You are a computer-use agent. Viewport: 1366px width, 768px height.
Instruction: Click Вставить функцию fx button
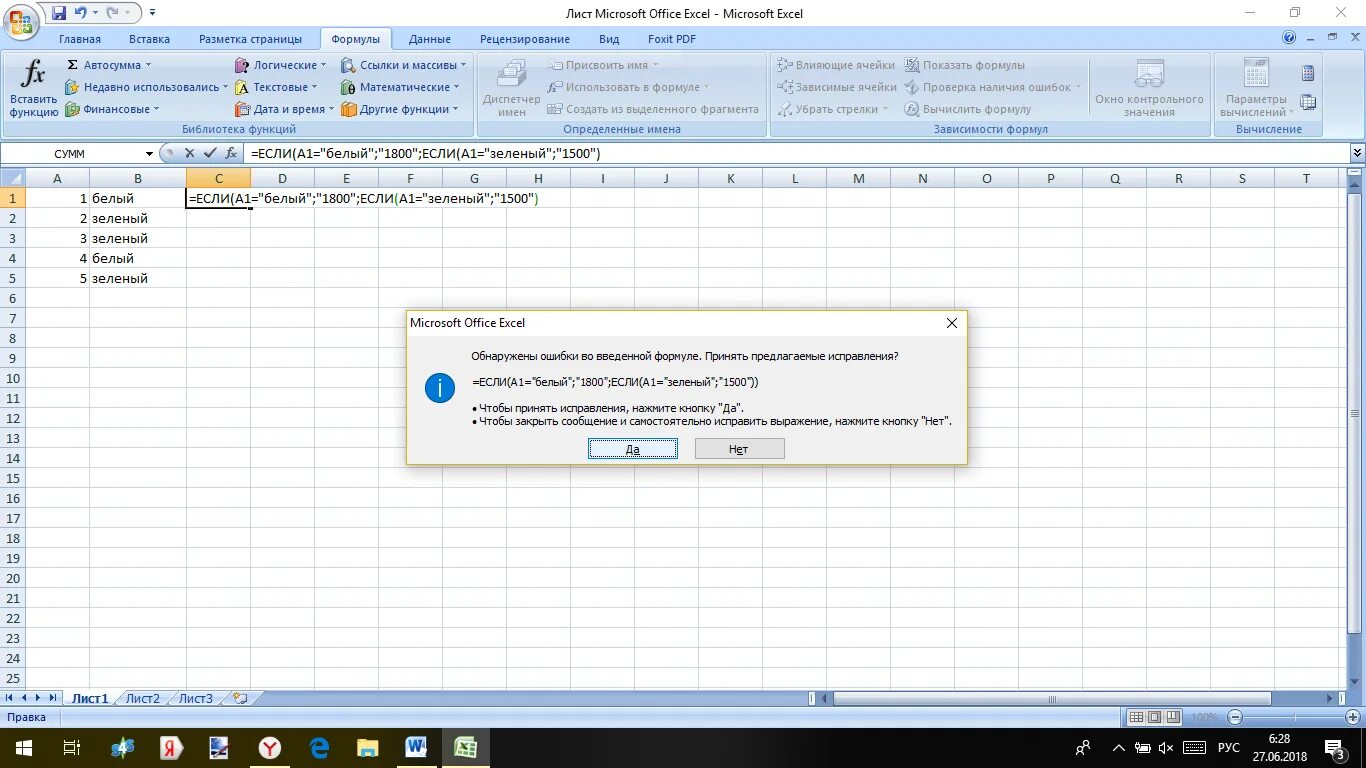34,88
